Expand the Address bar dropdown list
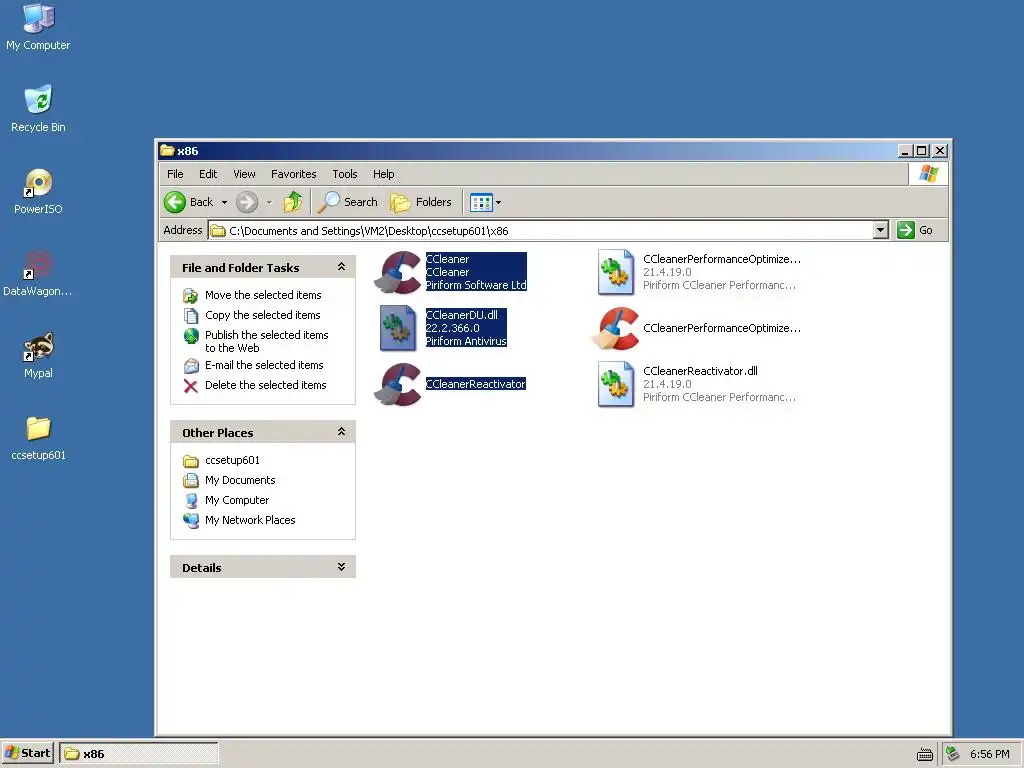Viewport: 1024px width, 768px height. click(x=881, y=230)
